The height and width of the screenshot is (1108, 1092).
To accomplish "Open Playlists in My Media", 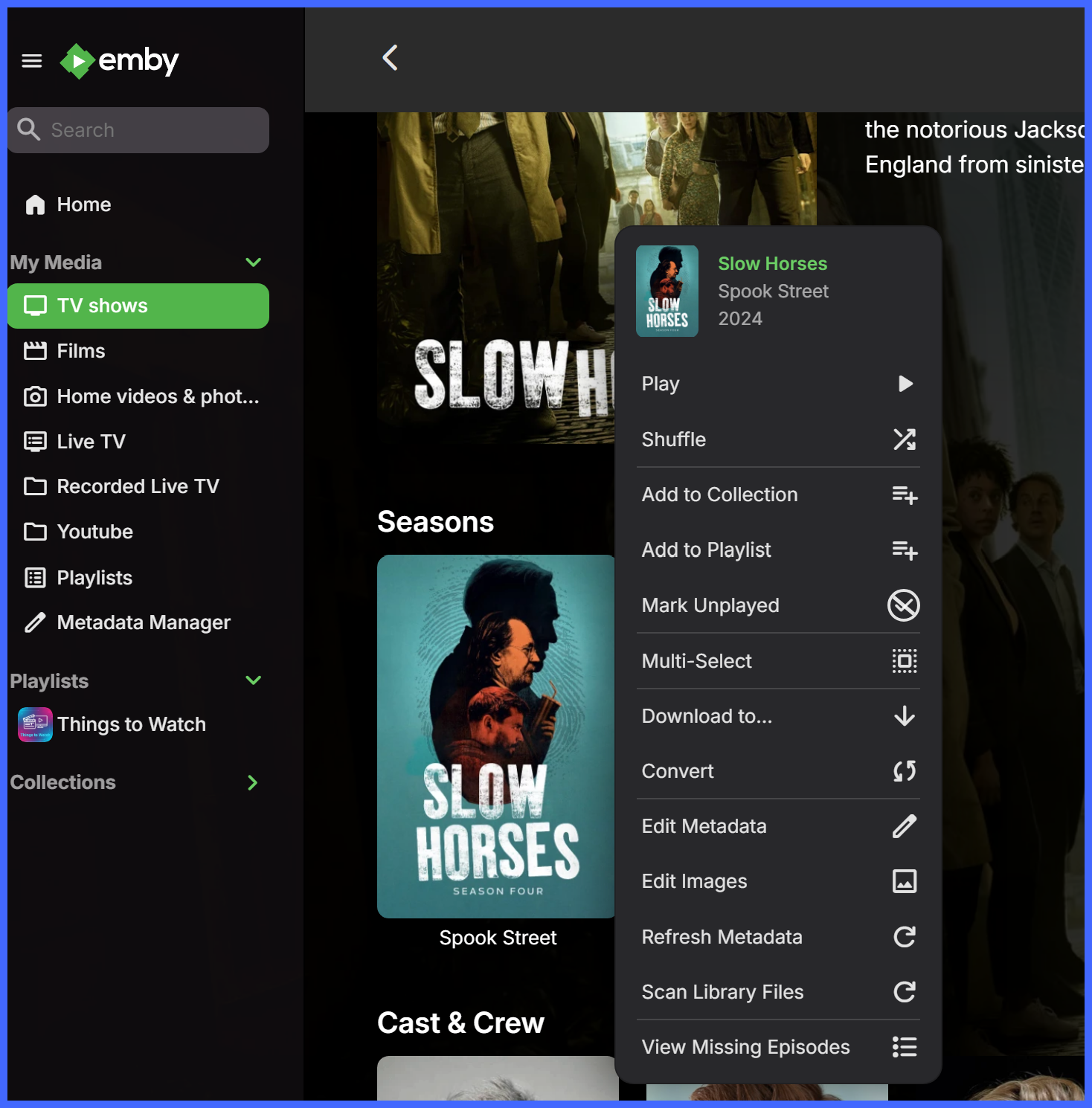I will [x=138, y=578].
